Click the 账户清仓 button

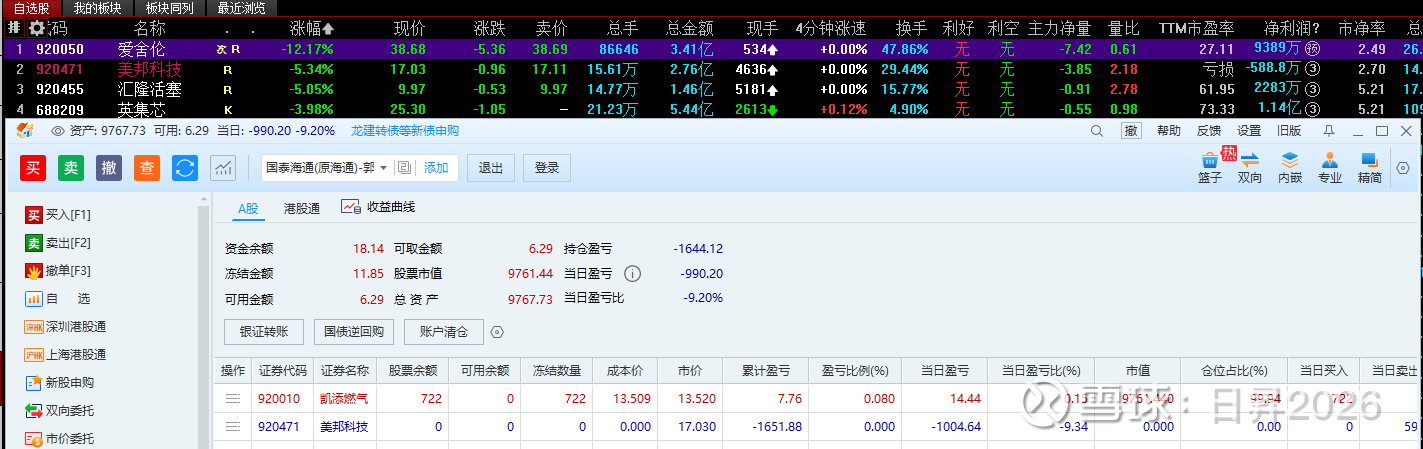pyautogui.click(x=444, y=332)
